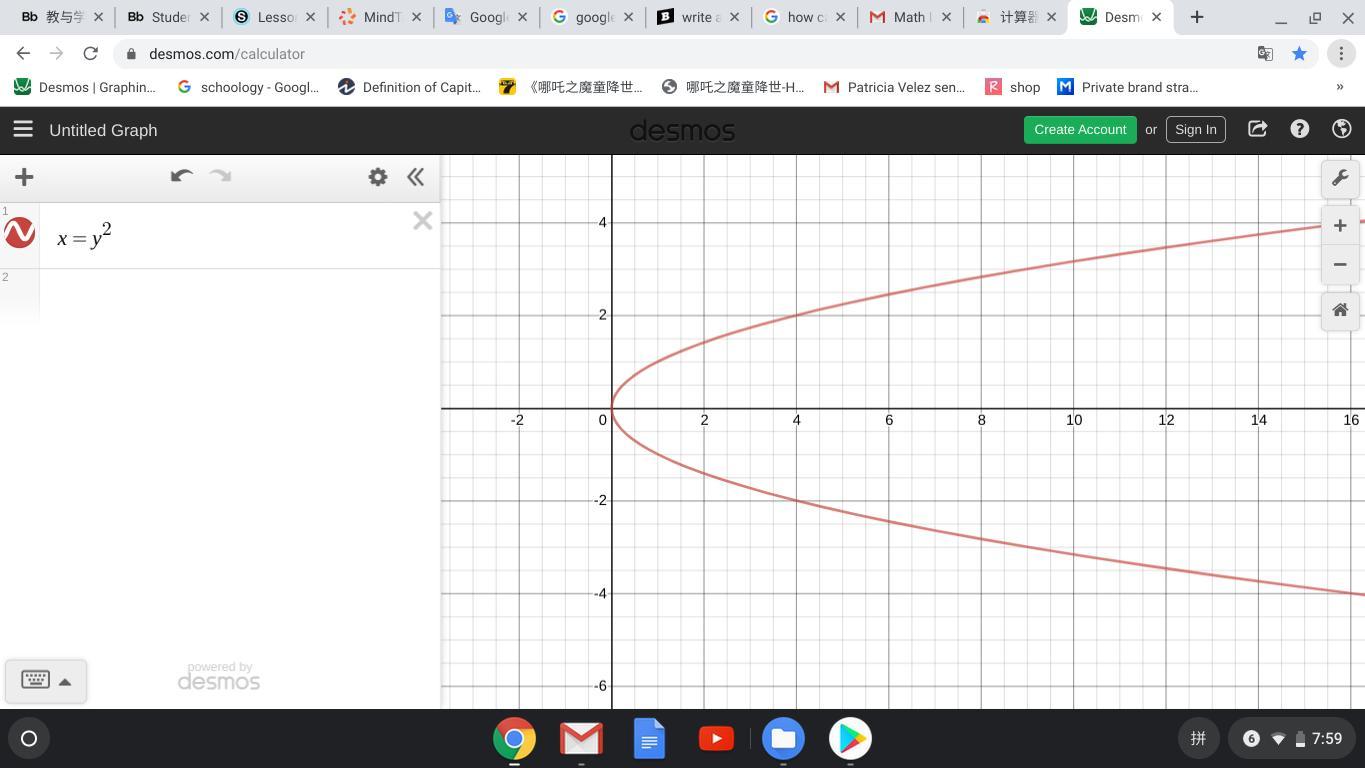
Task: Open the shop bookmark
Action: tap(1013, 87)
